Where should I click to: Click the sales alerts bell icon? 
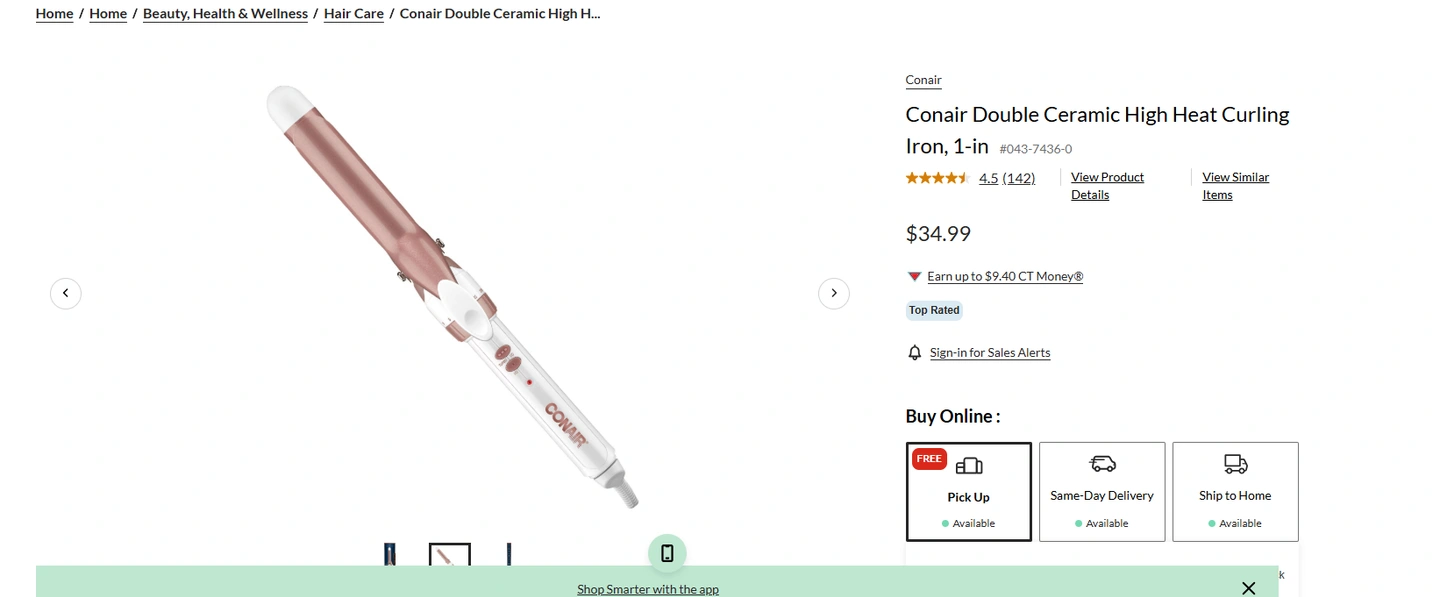click(914, 352)
